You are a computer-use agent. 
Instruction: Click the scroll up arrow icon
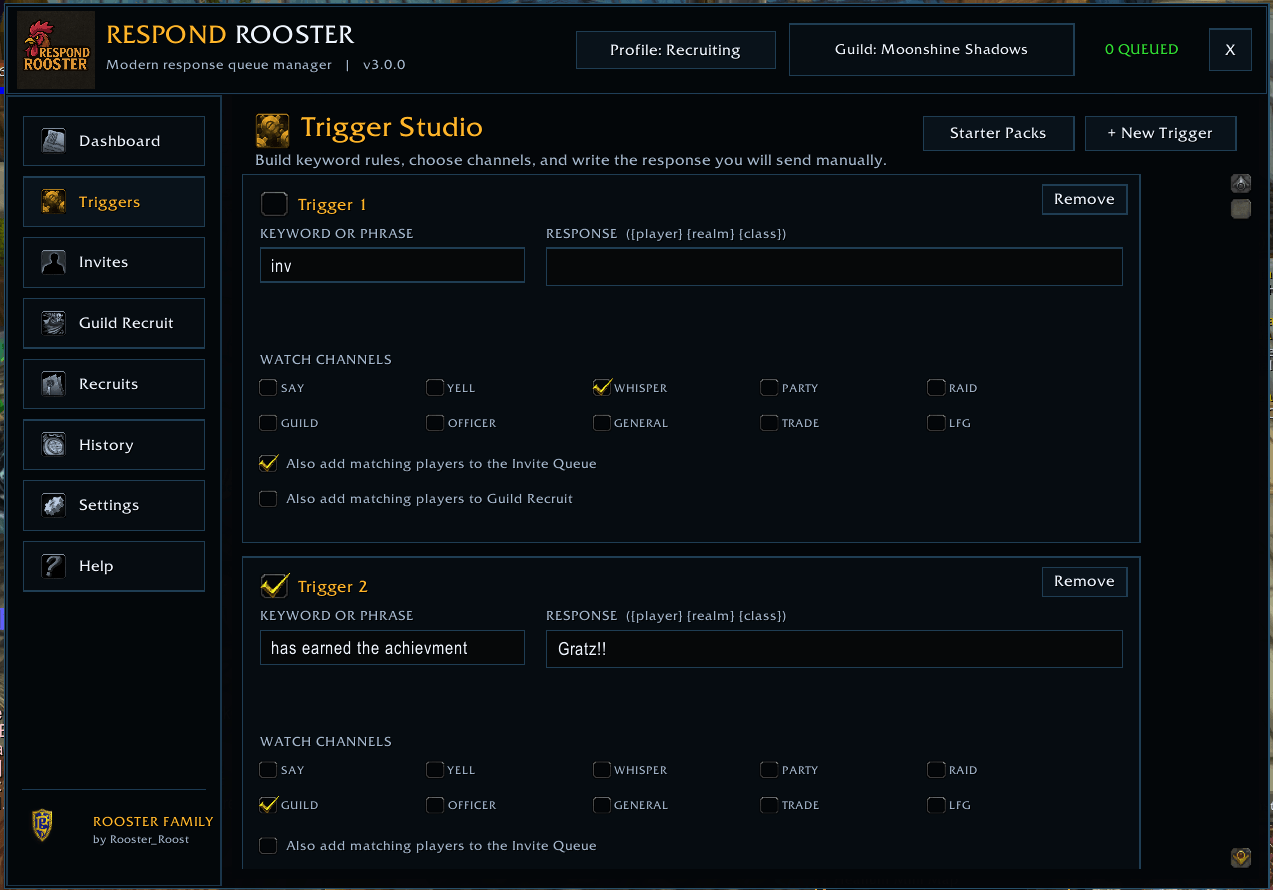tap(1241, 184)
